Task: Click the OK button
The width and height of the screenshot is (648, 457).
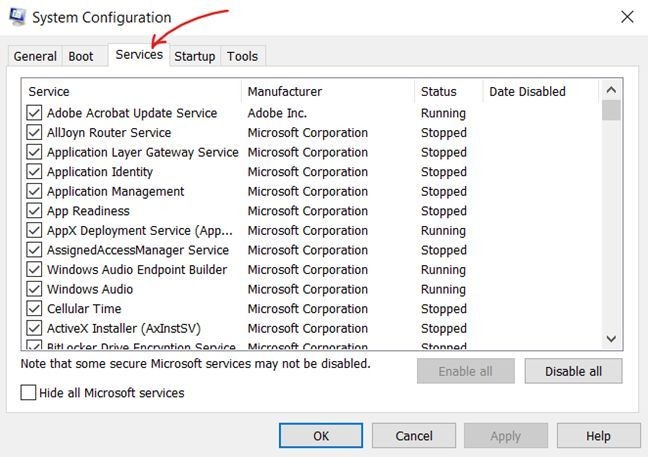Action: click(x=320, y=436)
